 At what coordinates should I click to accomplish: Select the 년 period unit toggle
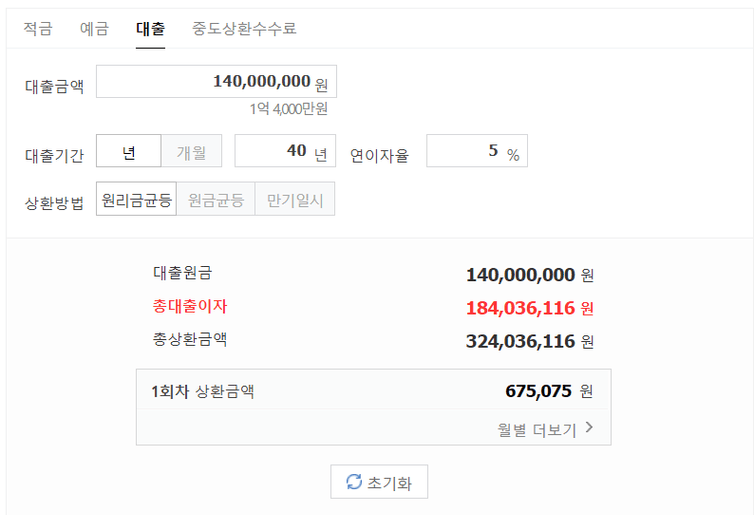[128, 151]
